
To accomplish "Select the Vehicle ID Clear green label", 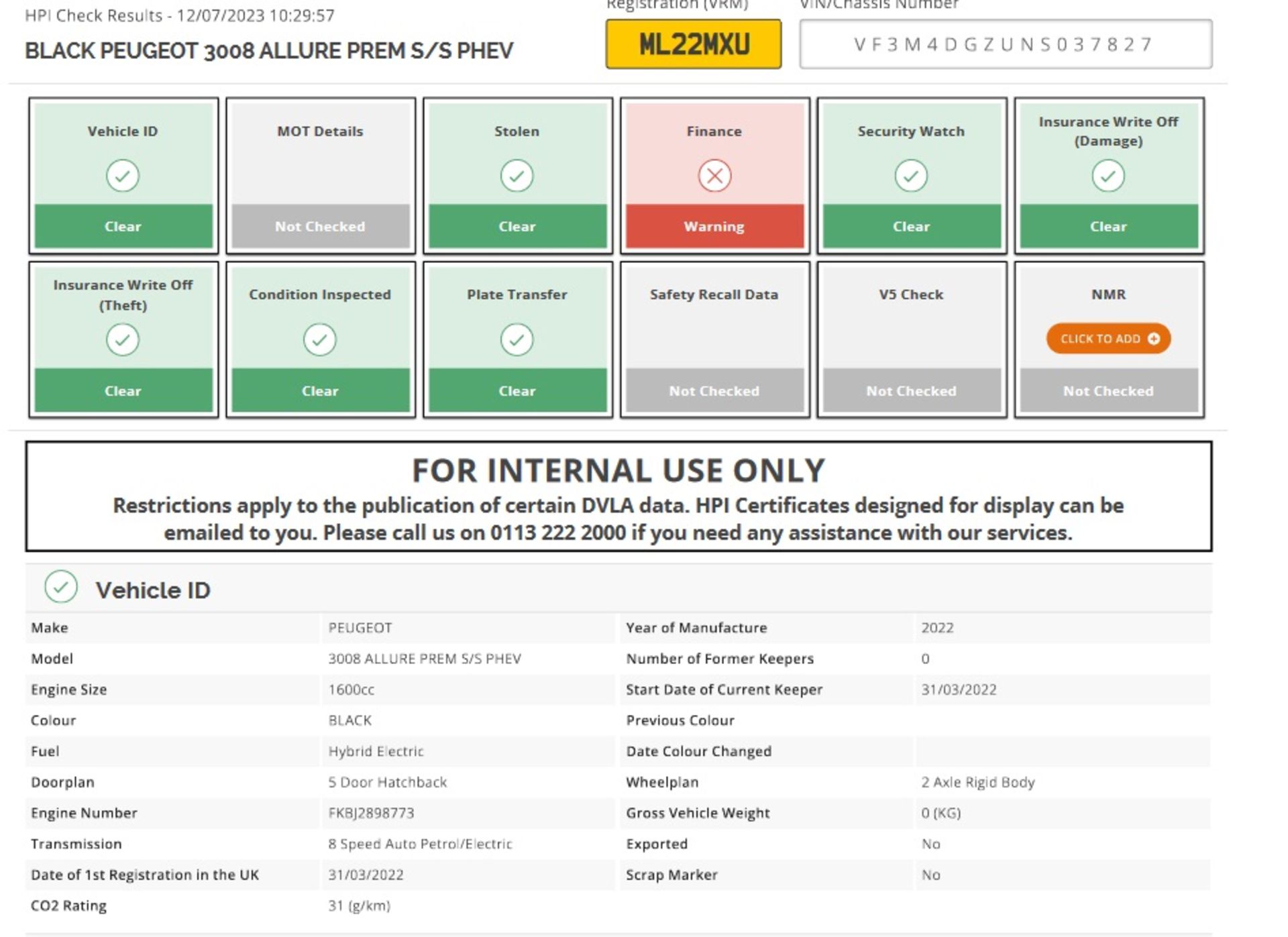I will point(123,226).
